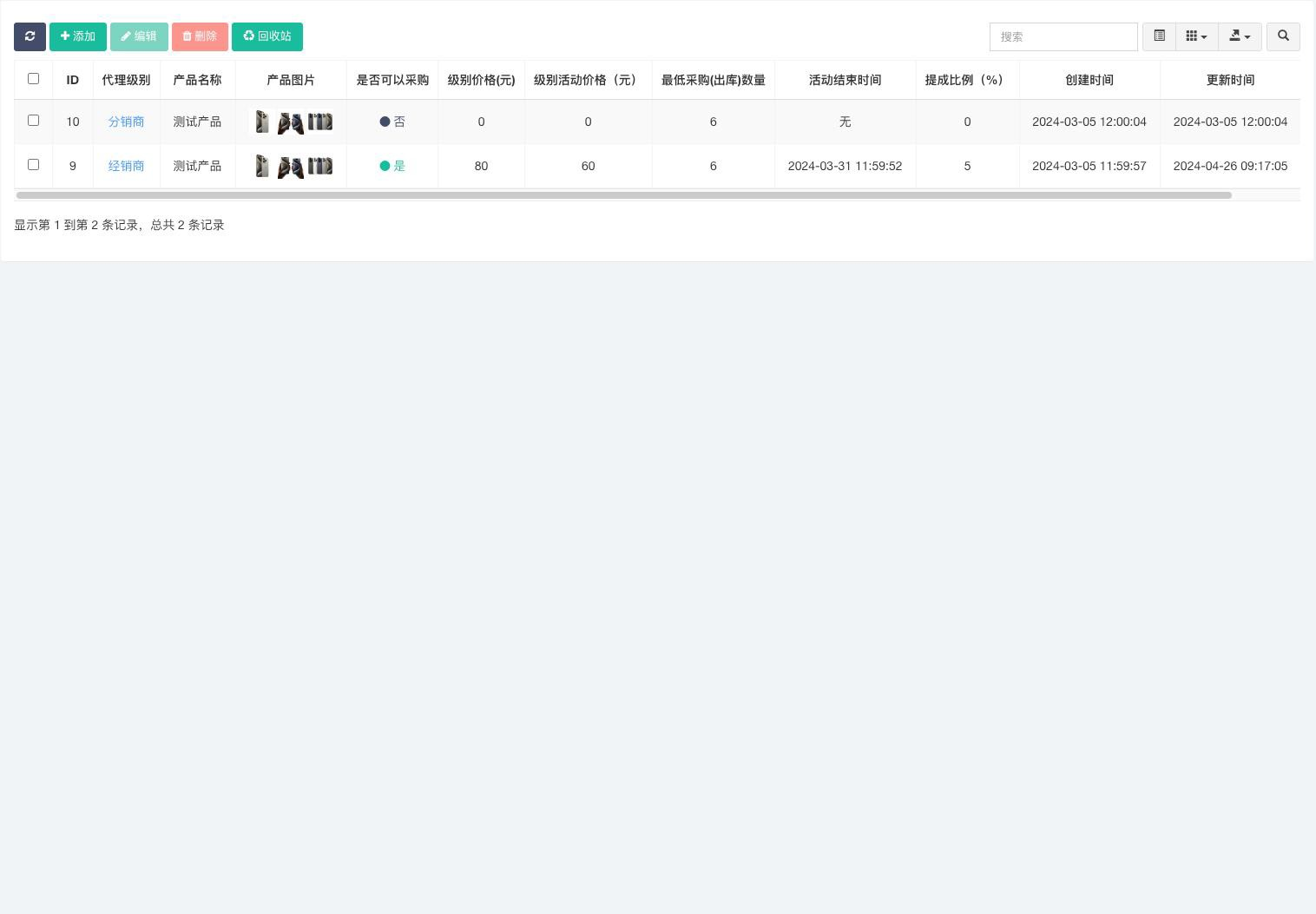Open first product thumbnail in row 10

(262, 122)
